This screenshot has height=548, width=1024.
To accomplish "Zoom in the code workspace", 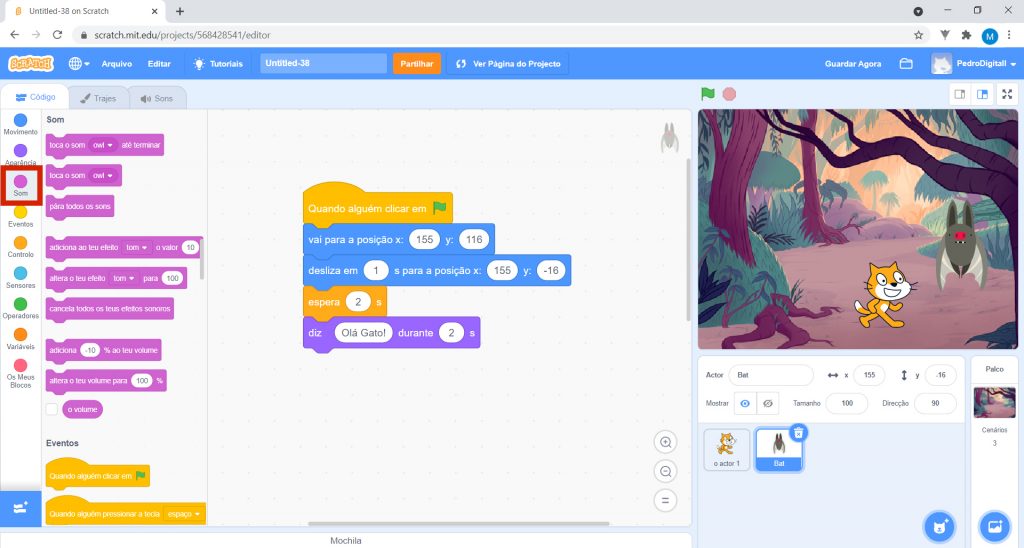I will [665, 442].
